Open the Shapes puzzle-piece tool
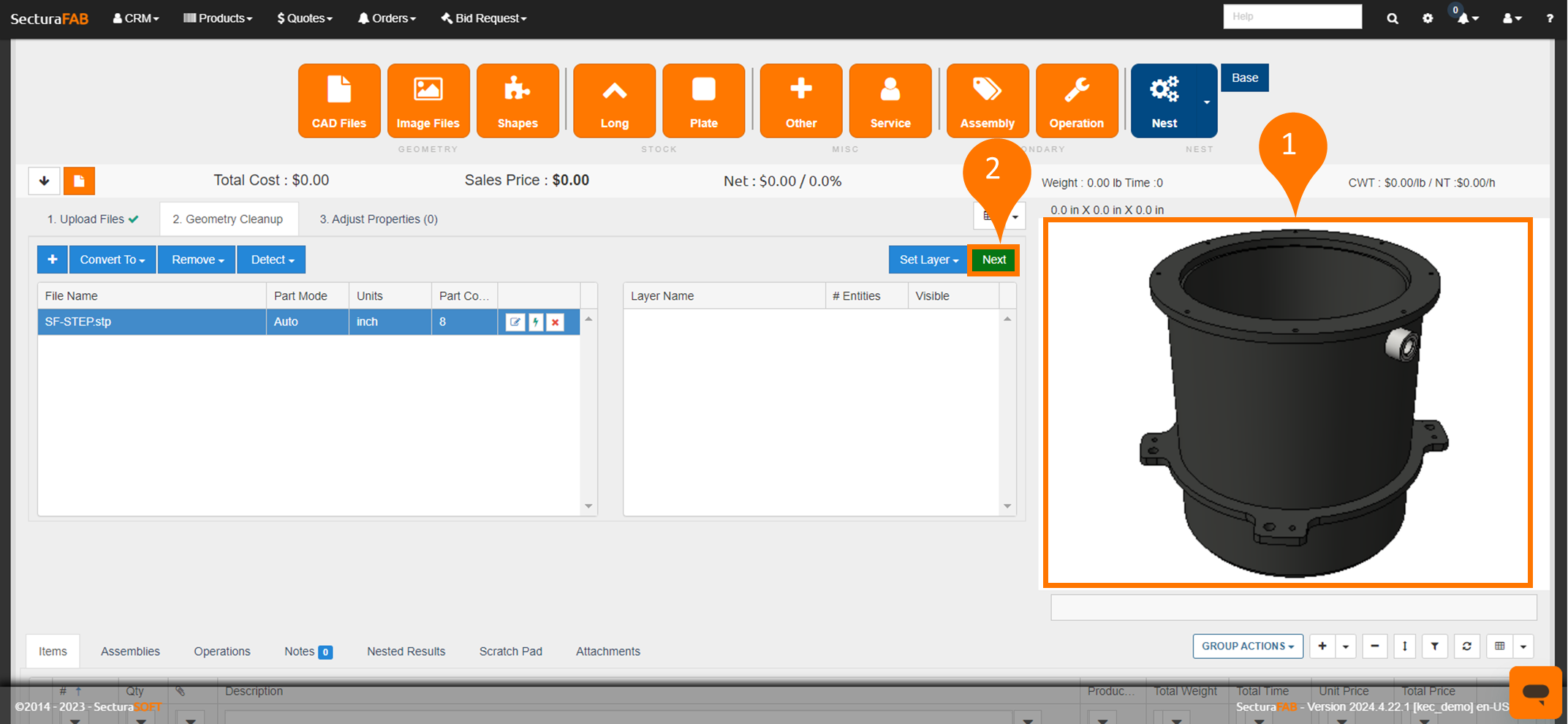Screen dimensions: 1568x724 point(518,101)
